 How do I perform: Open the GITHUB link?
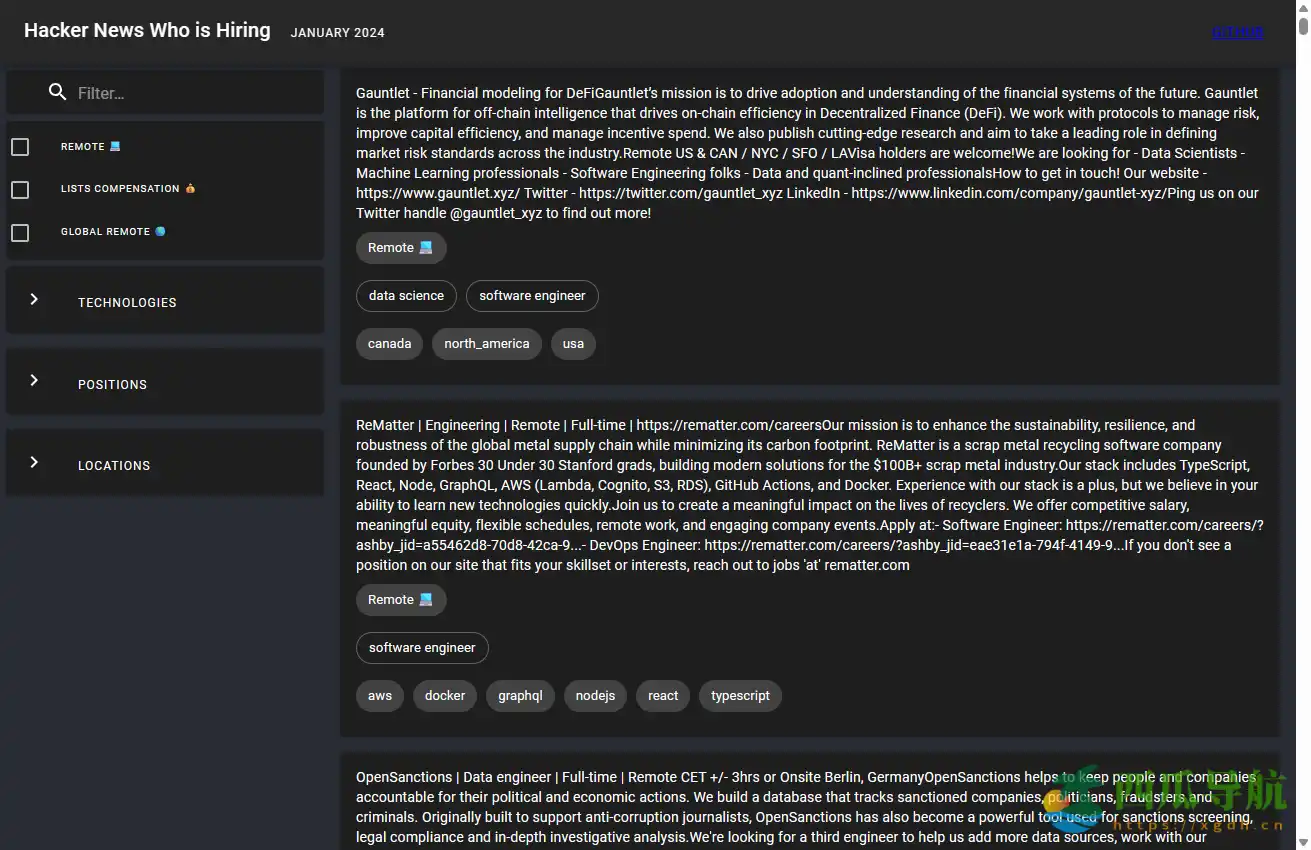(1238, 31)
